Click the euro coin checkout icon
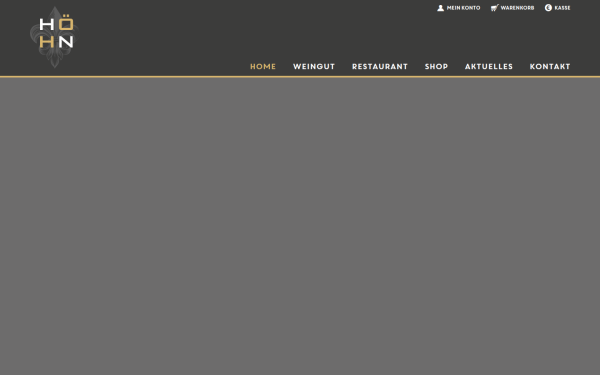 (x=548, y=8)
